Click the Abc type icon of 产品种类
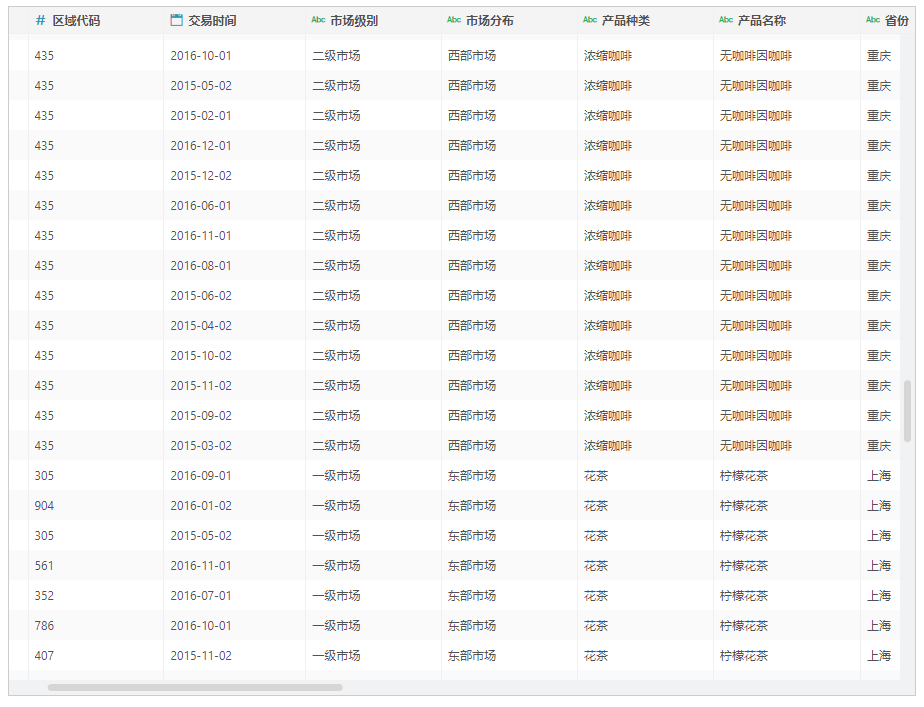 [x=590, y=20]
